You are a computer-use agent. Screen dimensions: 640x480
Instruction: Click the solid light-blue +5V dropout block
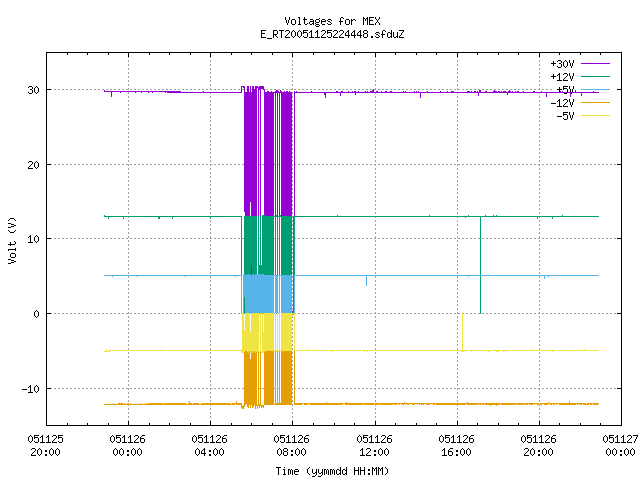coord(267,294)
